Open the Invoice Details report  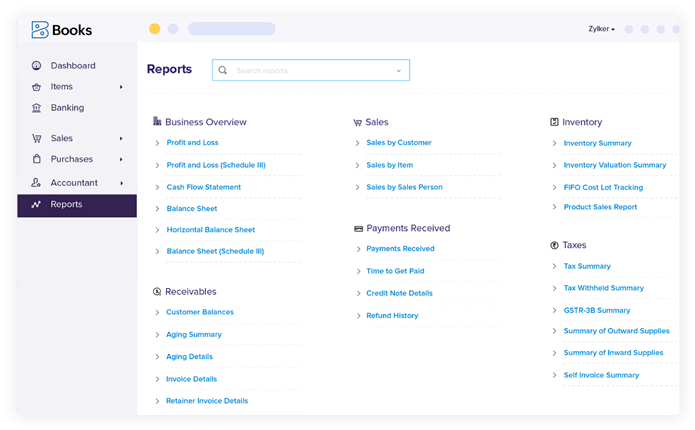point(191,379)
